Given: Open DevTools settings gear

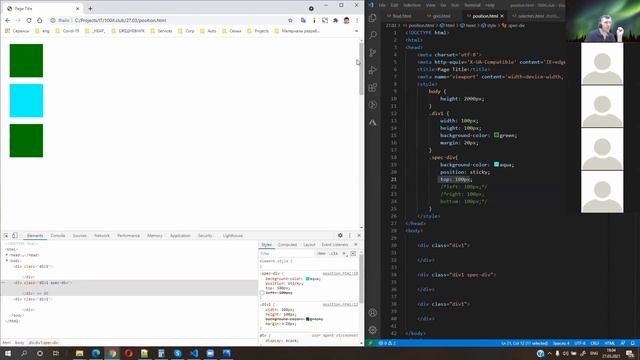Looking at the screenshot, I should click(340, 236).
